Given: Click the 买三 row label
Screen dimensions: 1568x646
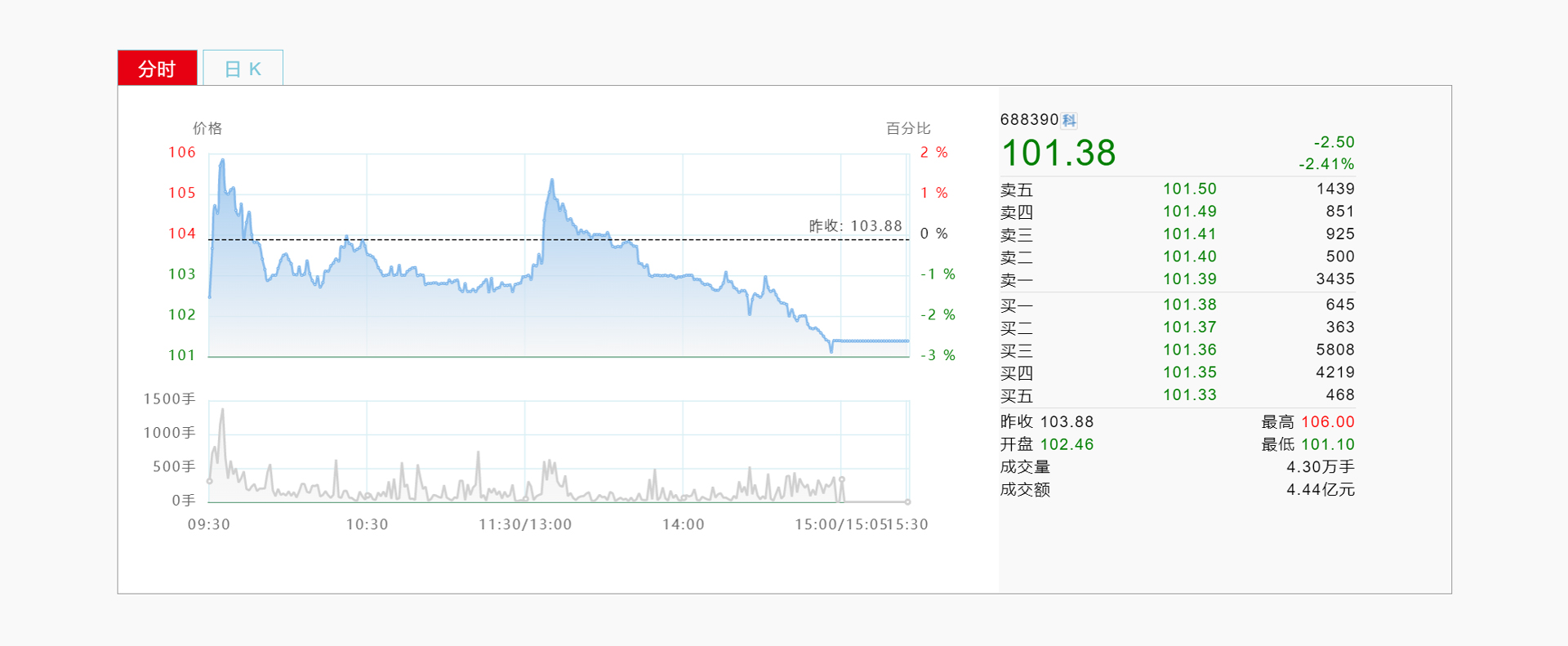Looking at the screenshot, I should (x=1017, y=351).
